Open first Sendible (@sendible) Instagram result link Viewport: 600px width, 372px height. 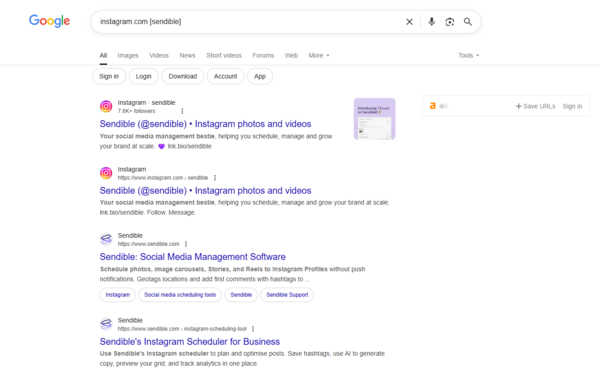(205, 124)
